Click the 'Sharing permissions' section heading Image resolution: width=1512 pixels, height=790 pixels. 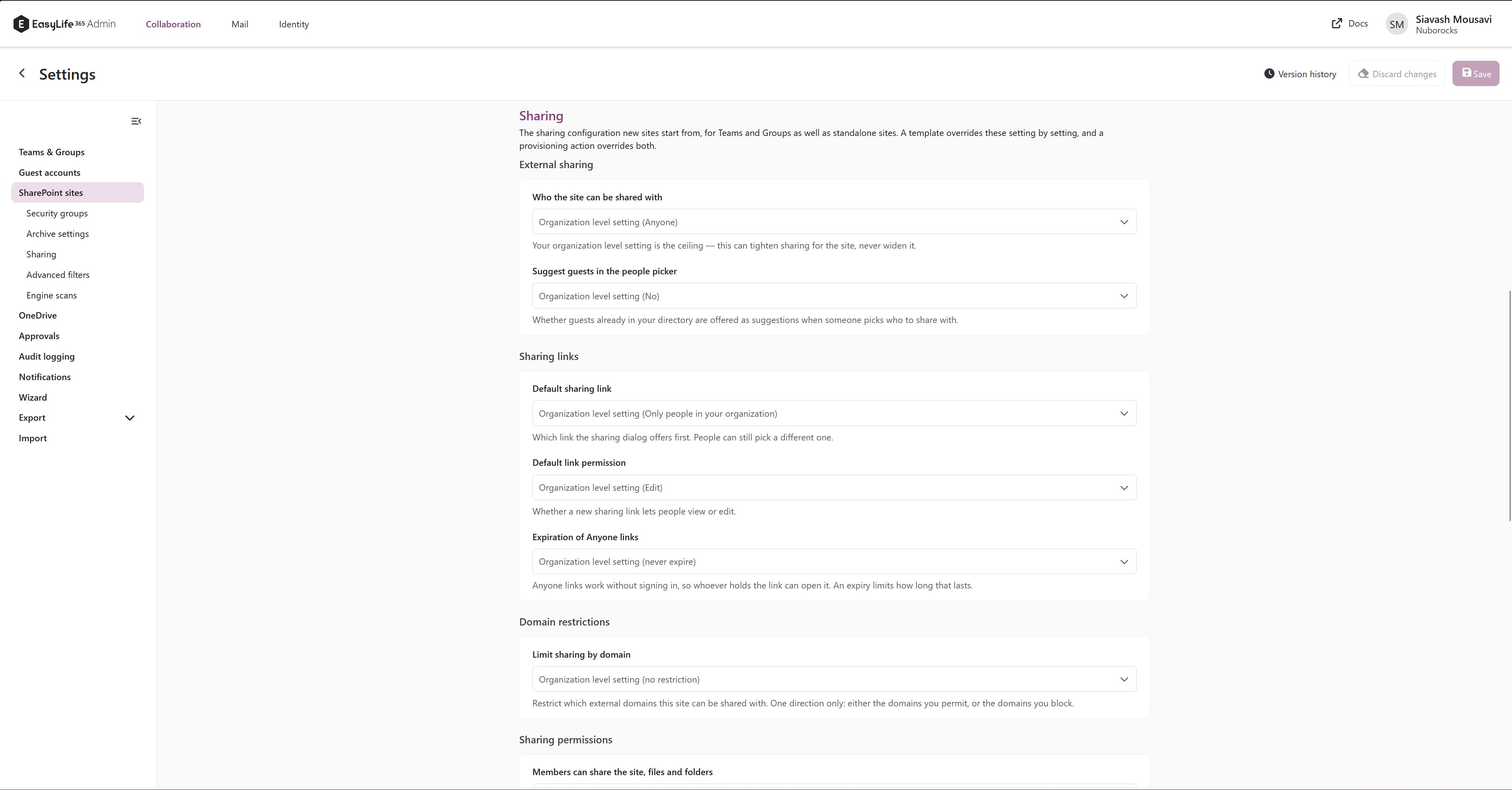(x=565, y=740)
